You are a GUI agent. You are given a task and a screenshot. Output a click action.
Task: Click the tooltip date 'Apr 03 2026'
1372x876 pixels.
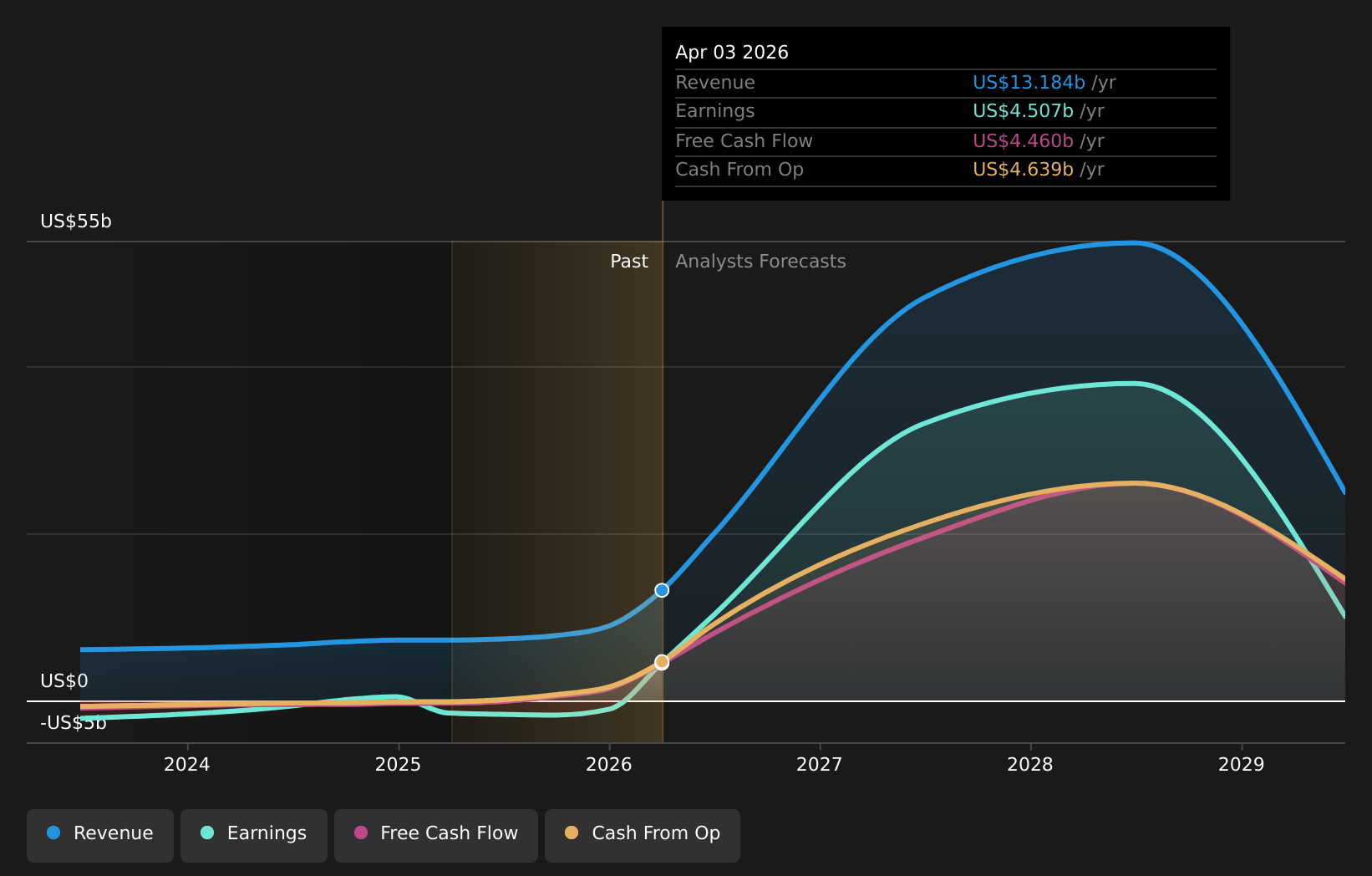[732, 53]
